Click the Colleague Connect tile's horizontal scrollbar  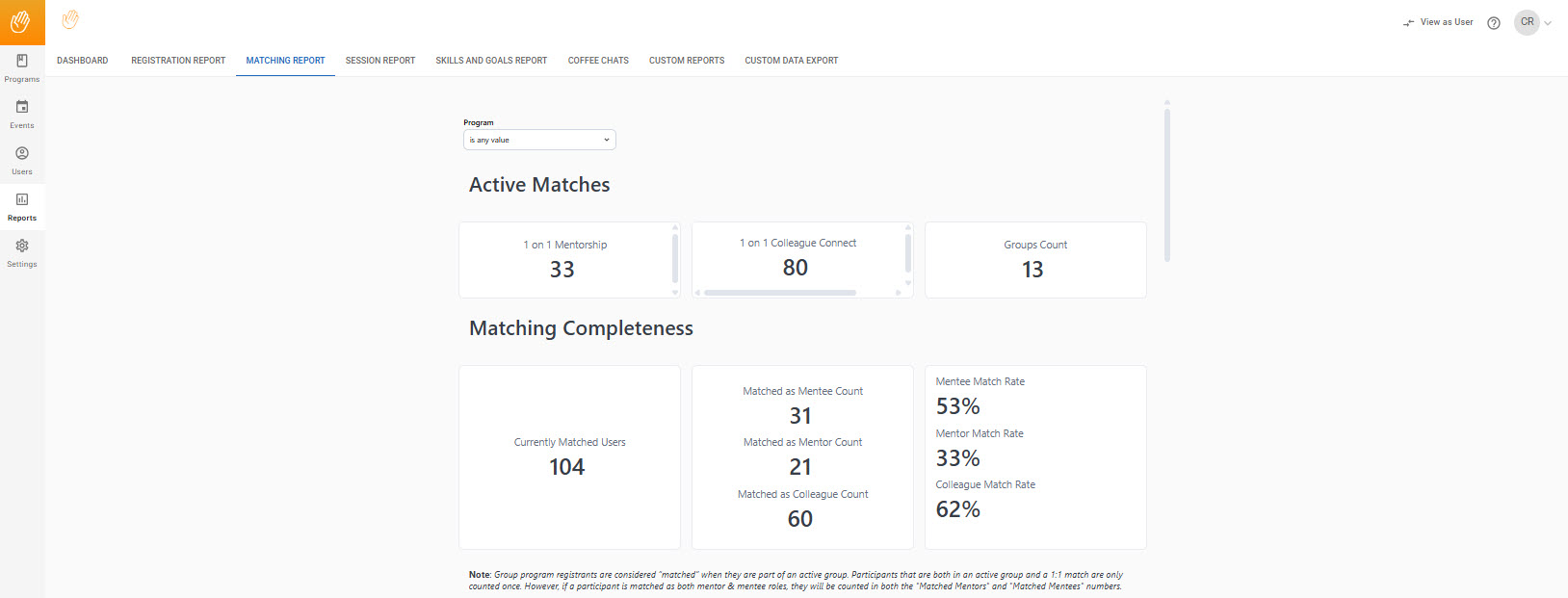780,293
